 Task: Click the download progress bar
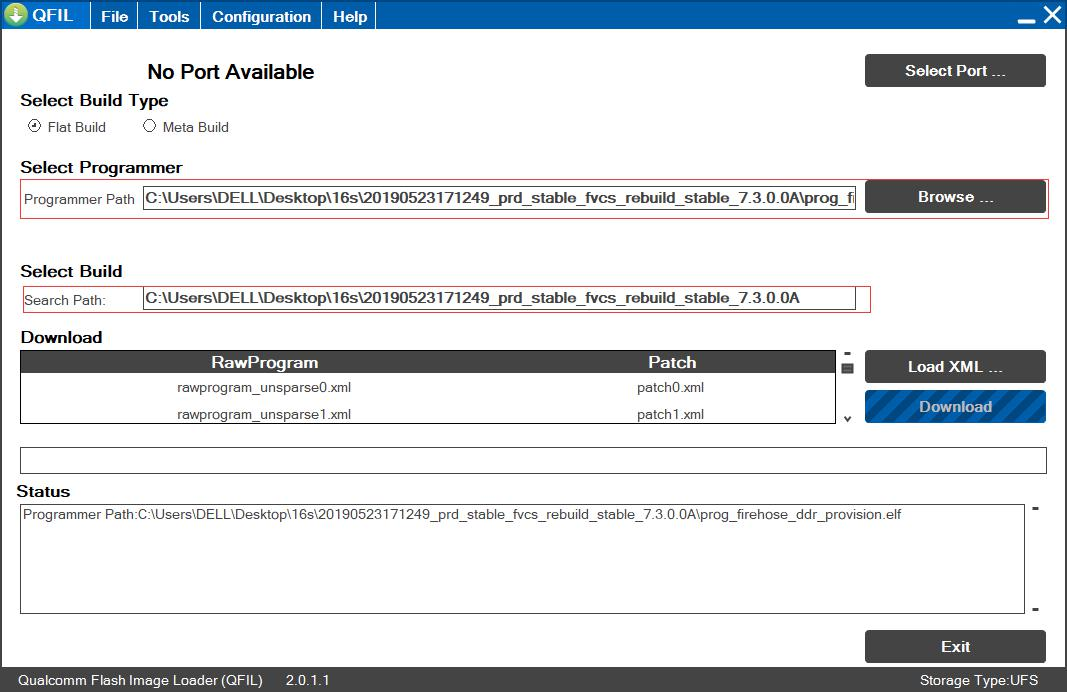coord(534,461)
